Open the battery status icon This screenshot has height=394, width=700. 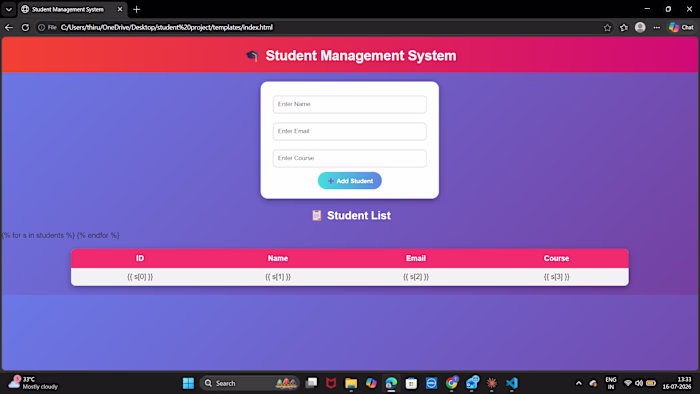651,383
